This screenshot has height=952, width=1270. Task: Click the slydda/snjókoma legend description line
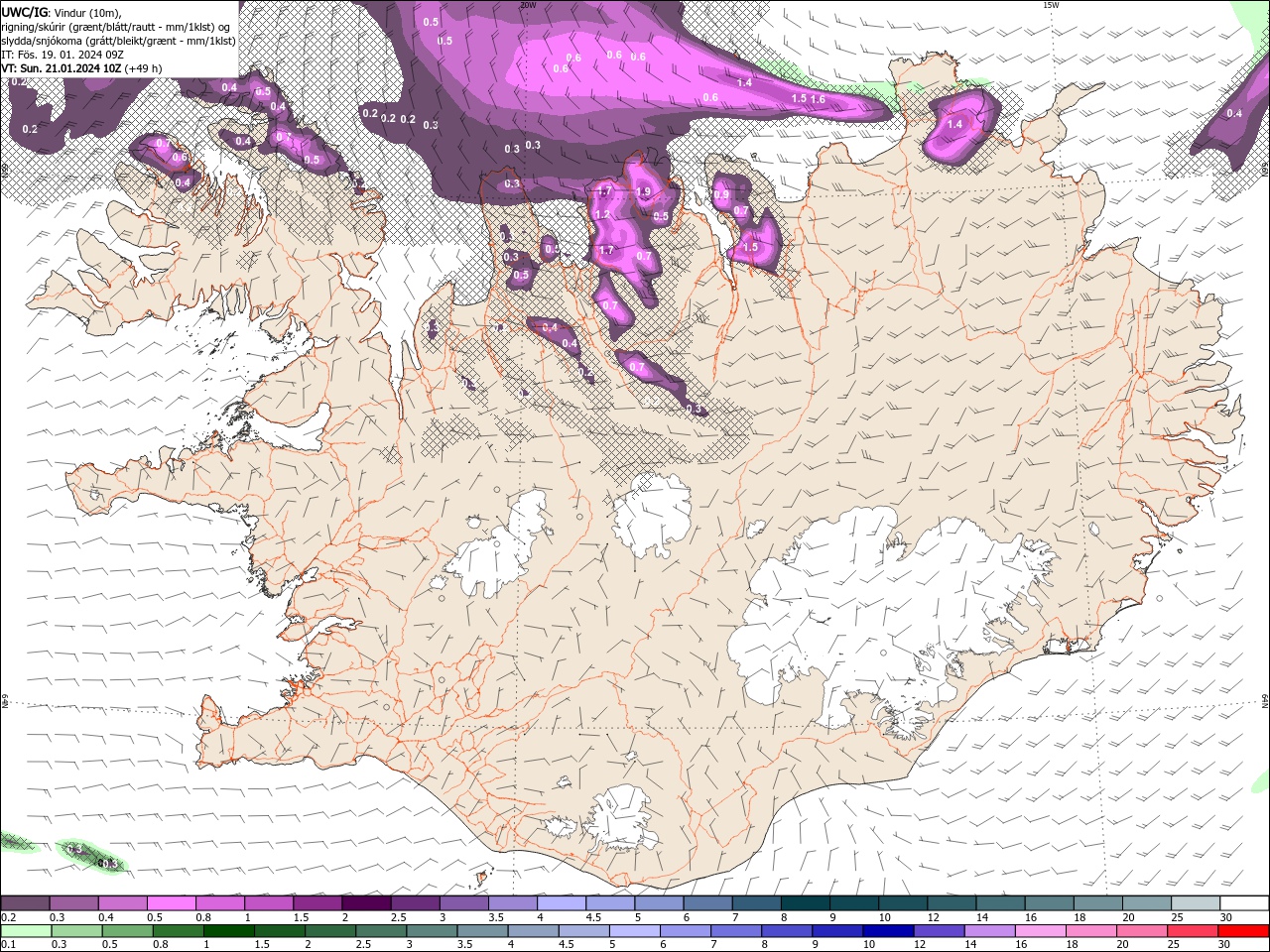click(x=119, y=41)
